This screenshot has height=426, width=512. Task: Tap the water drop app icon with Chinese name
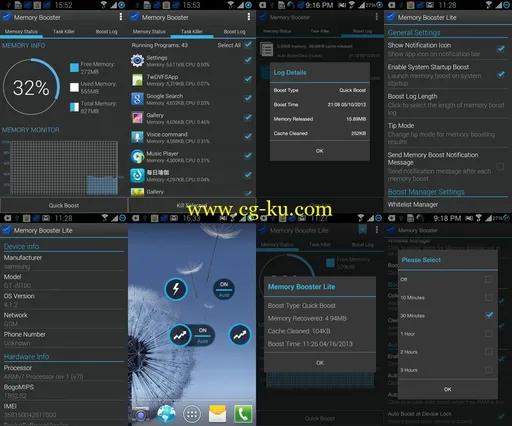[137, 175]
